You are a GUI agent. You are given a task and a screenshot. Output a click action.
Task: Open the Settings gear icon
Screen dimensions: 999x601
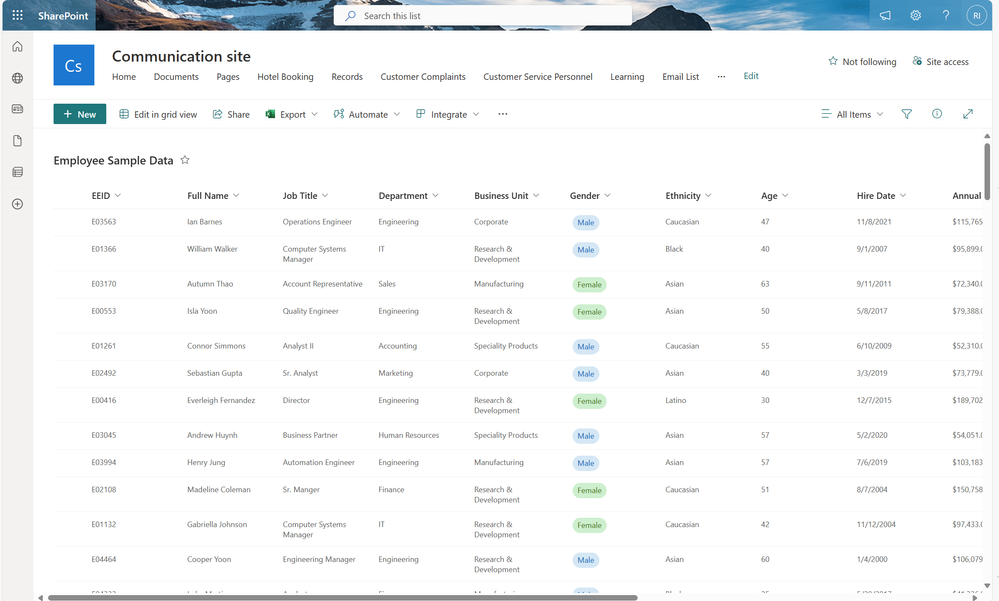point(916,15)
